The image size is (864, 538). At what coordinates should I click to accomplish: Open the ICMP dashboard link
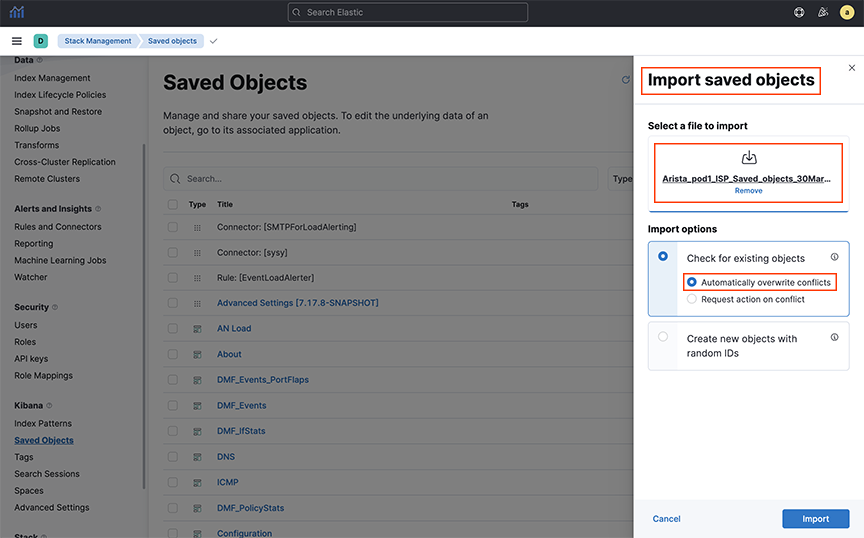pos(228,482)
